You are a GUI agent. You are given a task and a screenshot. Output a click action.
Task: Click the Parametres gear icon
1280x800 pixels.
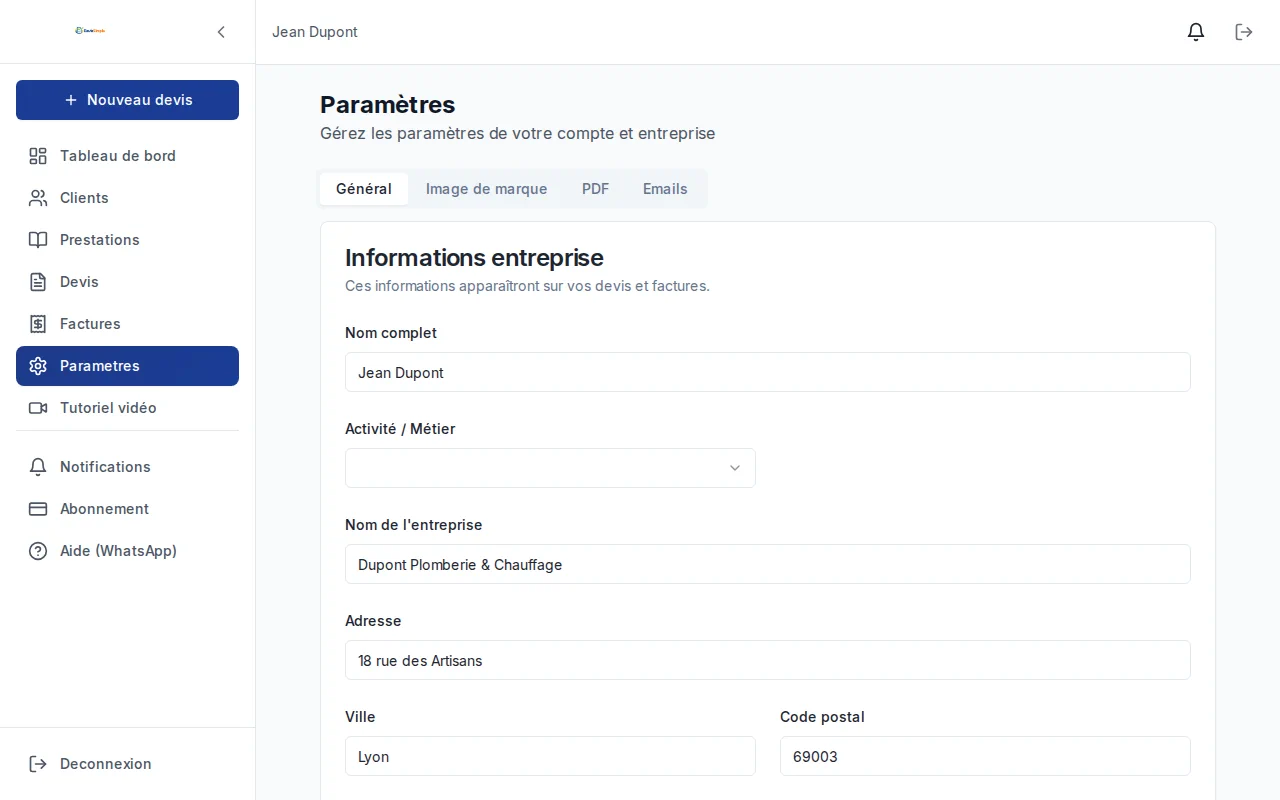point(38,366)
